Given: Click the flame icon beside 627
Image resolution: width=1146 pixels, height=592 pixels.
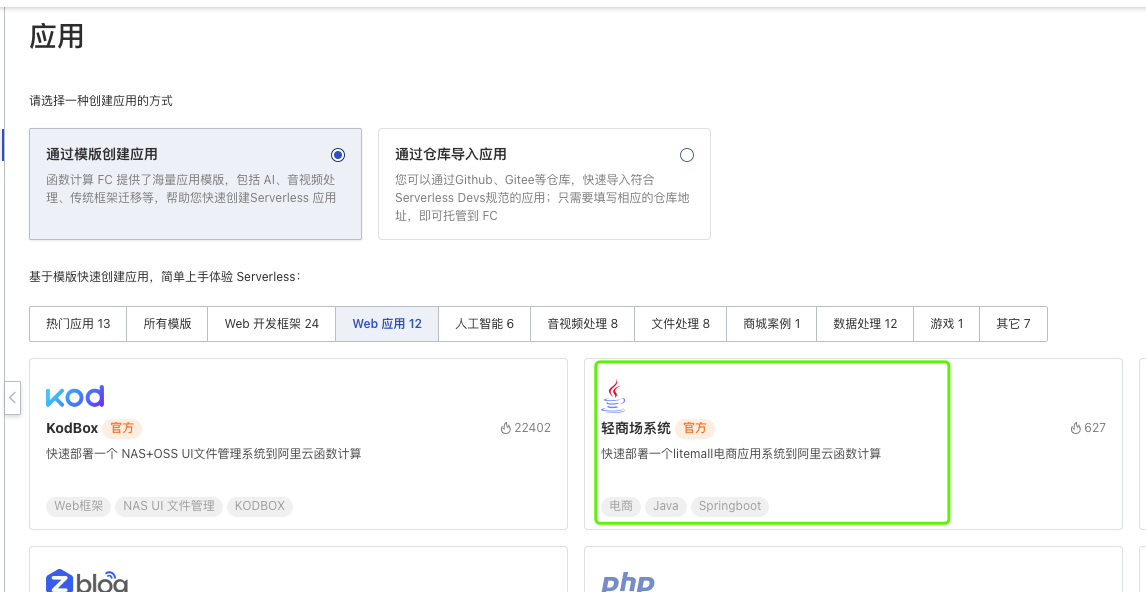Looking at the screenshot, I should [x=1075, y=428].
